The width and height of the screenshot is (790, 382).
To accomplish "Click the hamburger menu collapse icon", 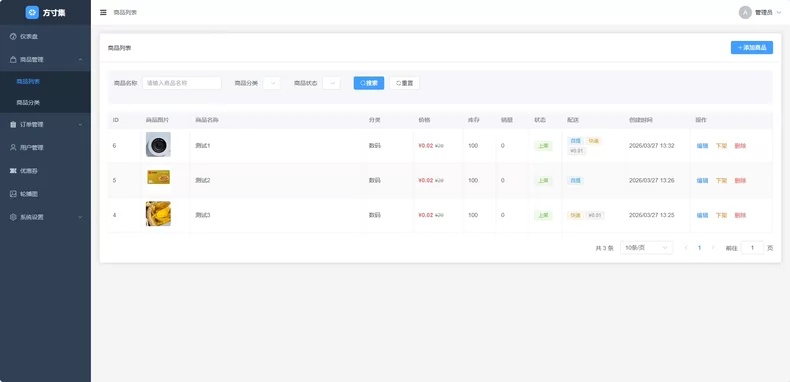I will tap(103, 12).
